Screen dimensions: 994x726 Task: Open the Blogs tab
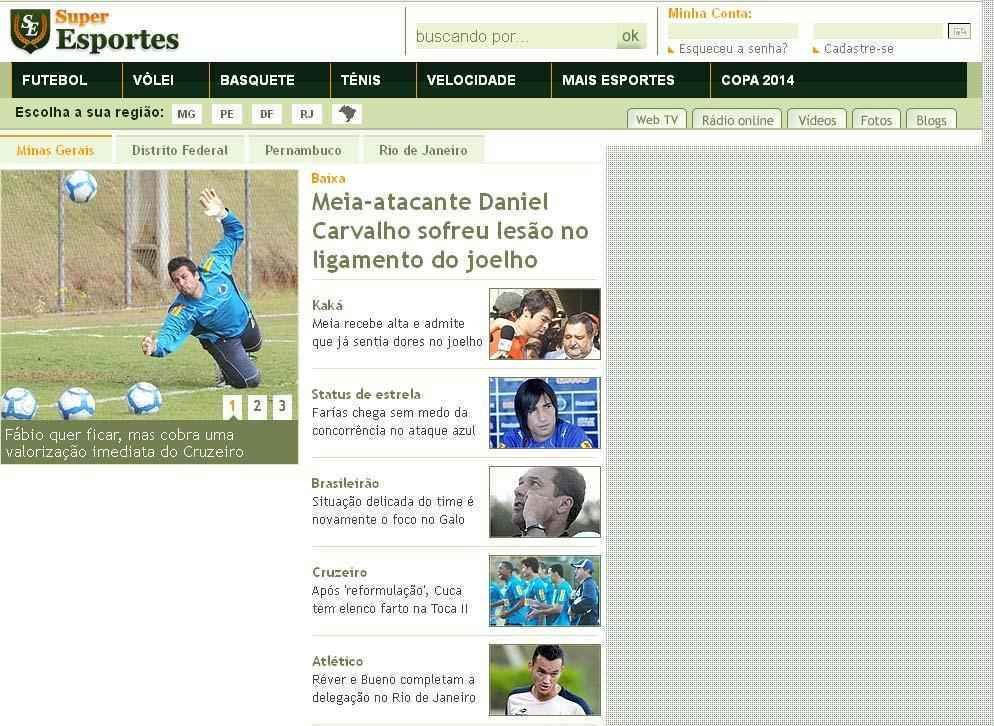pos(931,120)
